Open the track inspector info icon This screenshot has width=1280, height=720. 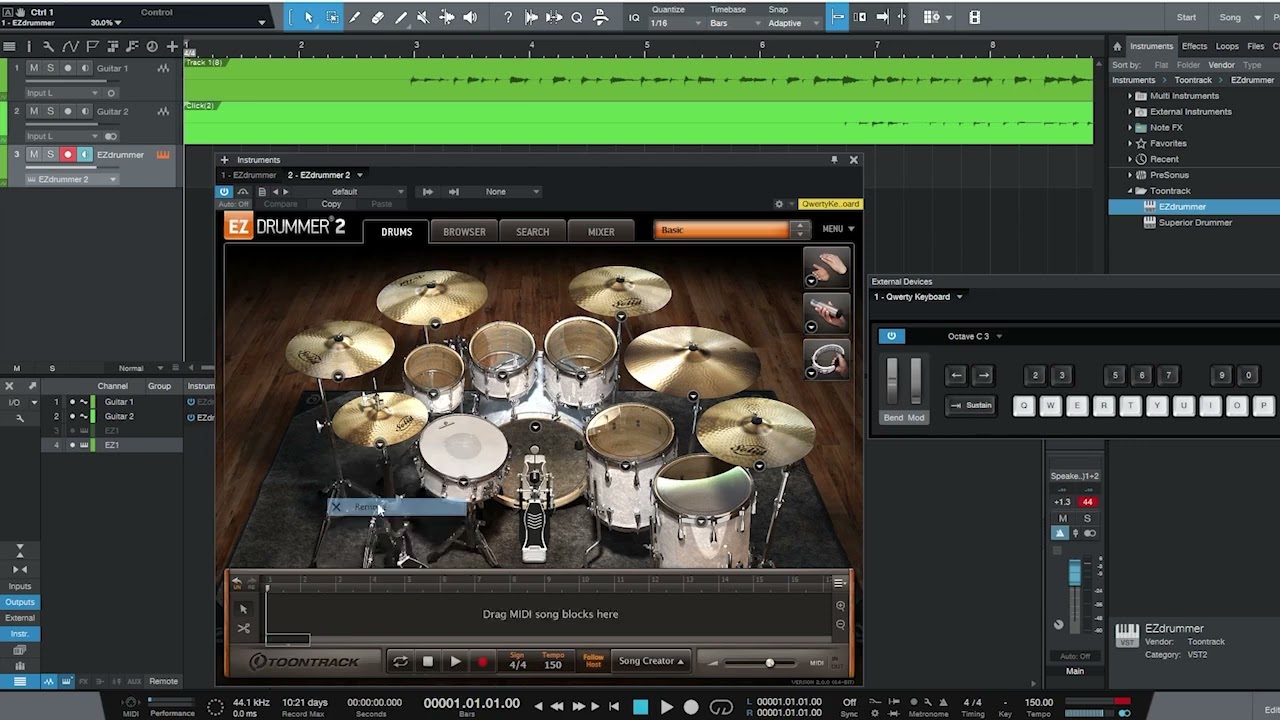(29, 46)
